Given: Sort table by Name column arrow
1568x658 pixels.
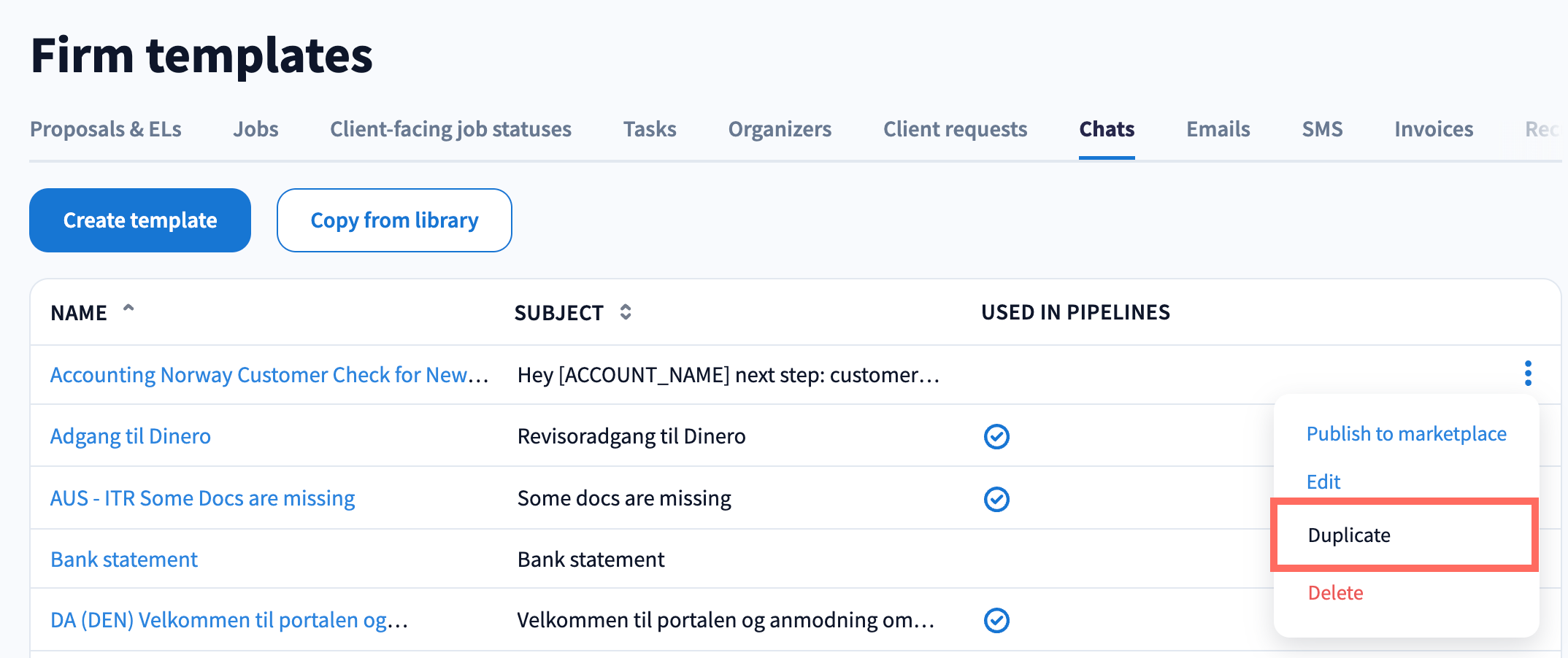Looking at the screenshot, I should (128, 309).
